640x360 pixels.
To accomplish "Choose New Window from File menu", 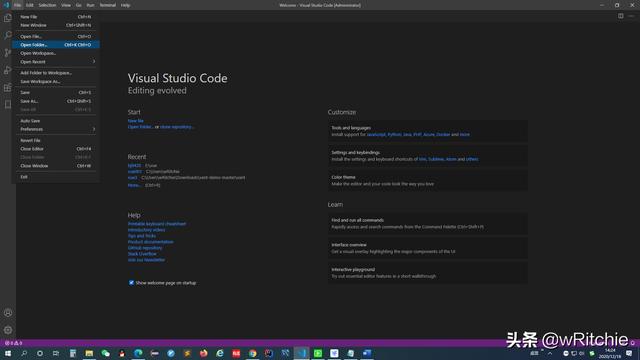I will click(x=56, y=25).
